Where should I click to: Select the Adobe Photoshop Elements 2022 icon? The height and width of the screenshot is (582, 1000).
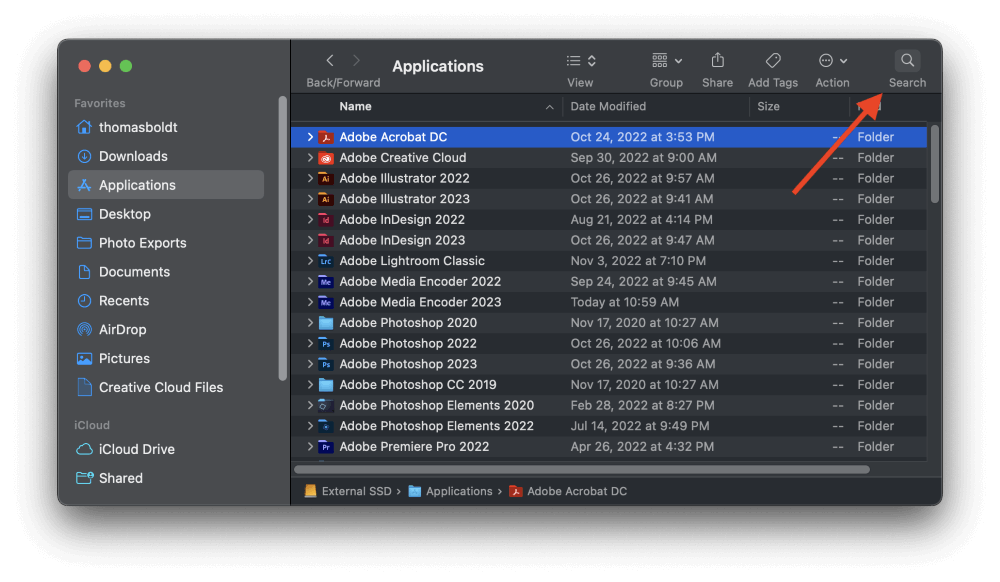tap(326, 426)
